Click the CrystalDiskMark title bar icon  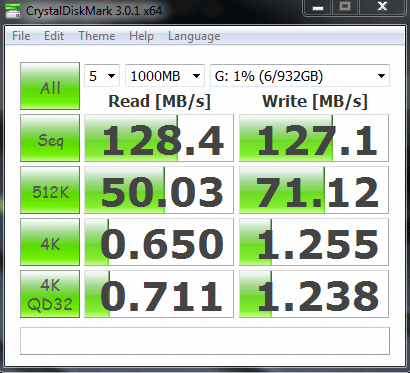pos(13,11)
